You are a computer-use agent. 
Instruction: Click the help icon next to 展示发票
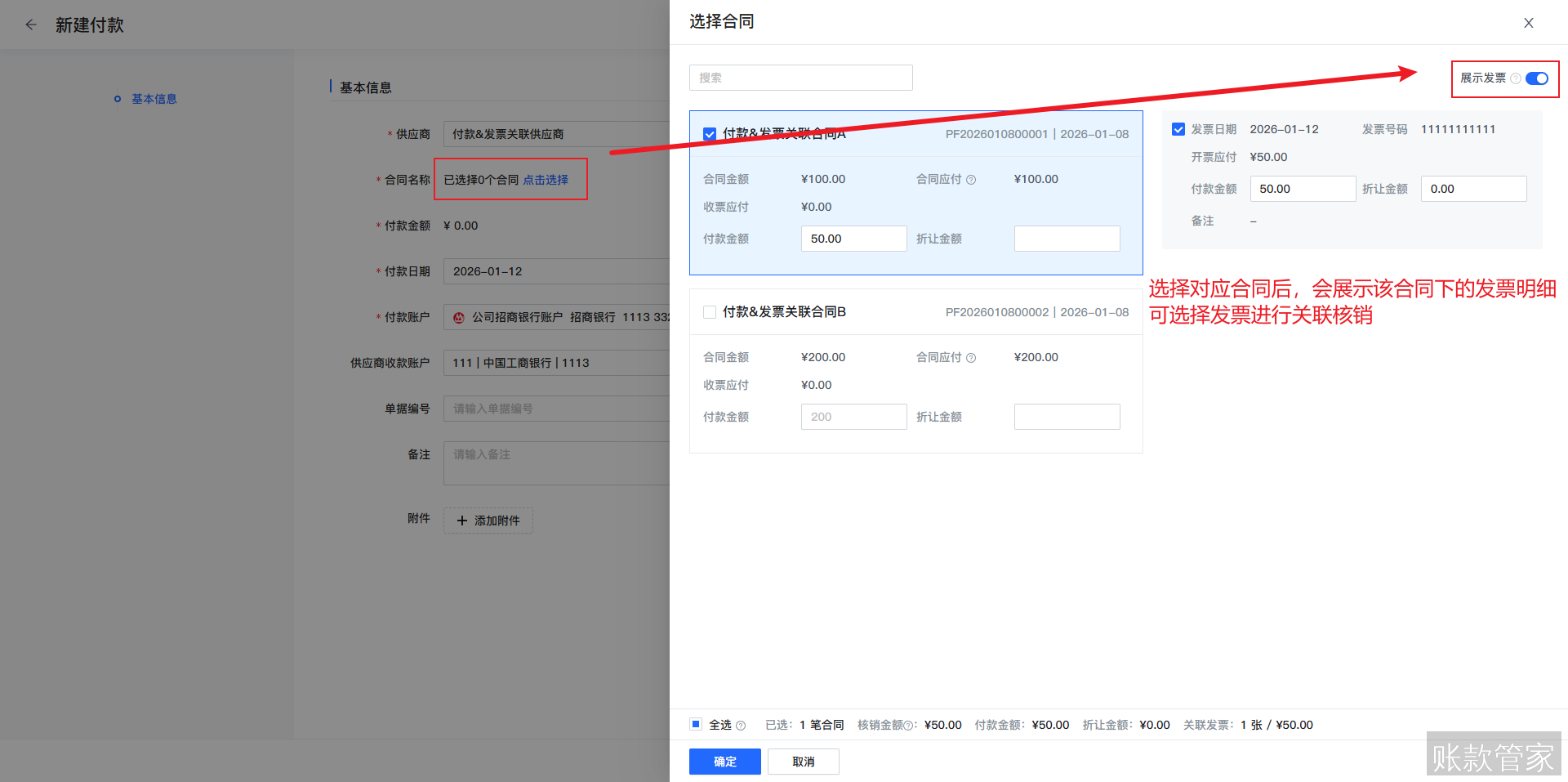[x=1515, y=78]
